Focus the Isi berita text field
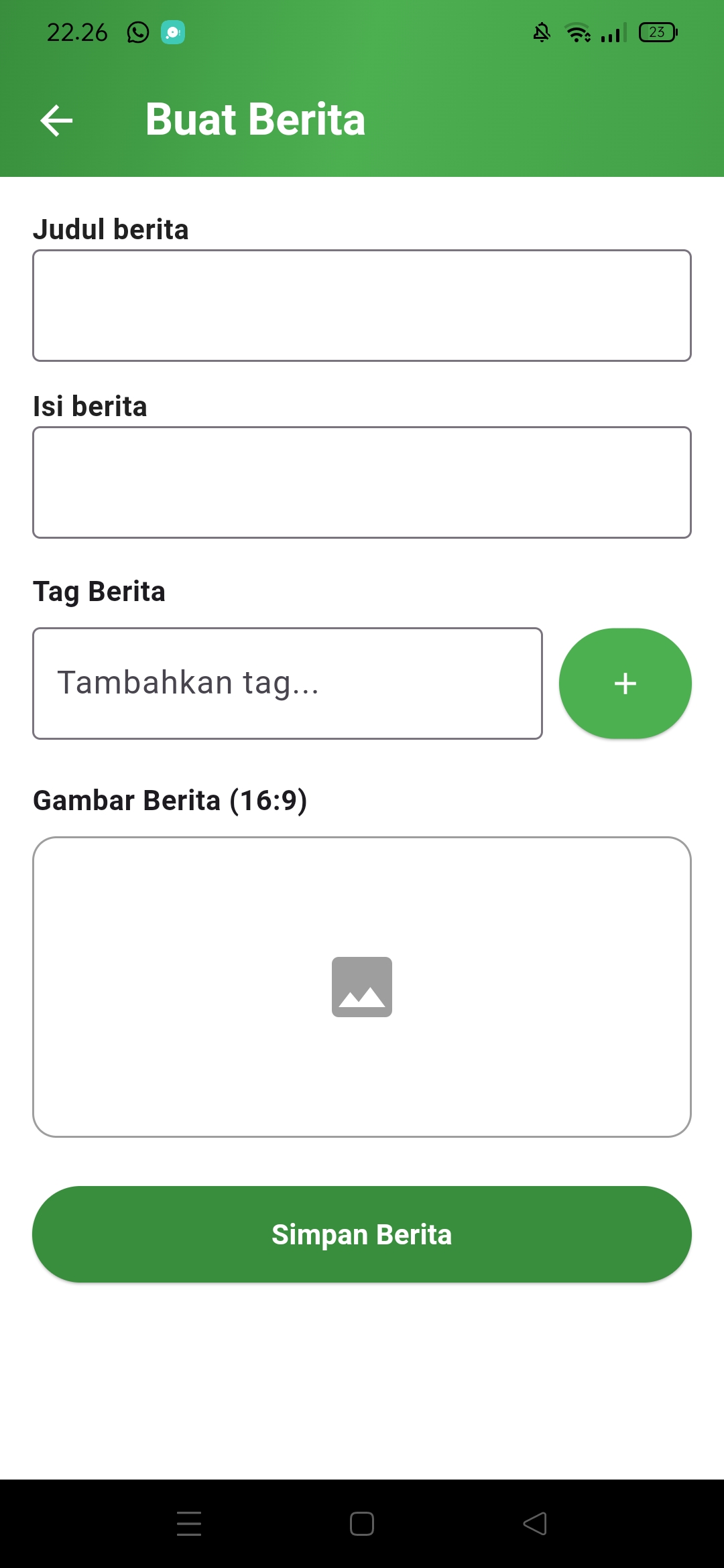 pos(362,482)
